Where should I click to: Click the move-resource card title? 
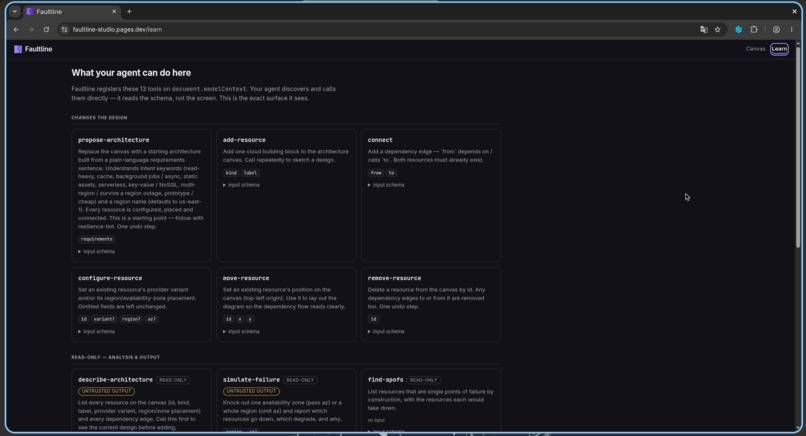pyautogui.click(x=246, y=278)
